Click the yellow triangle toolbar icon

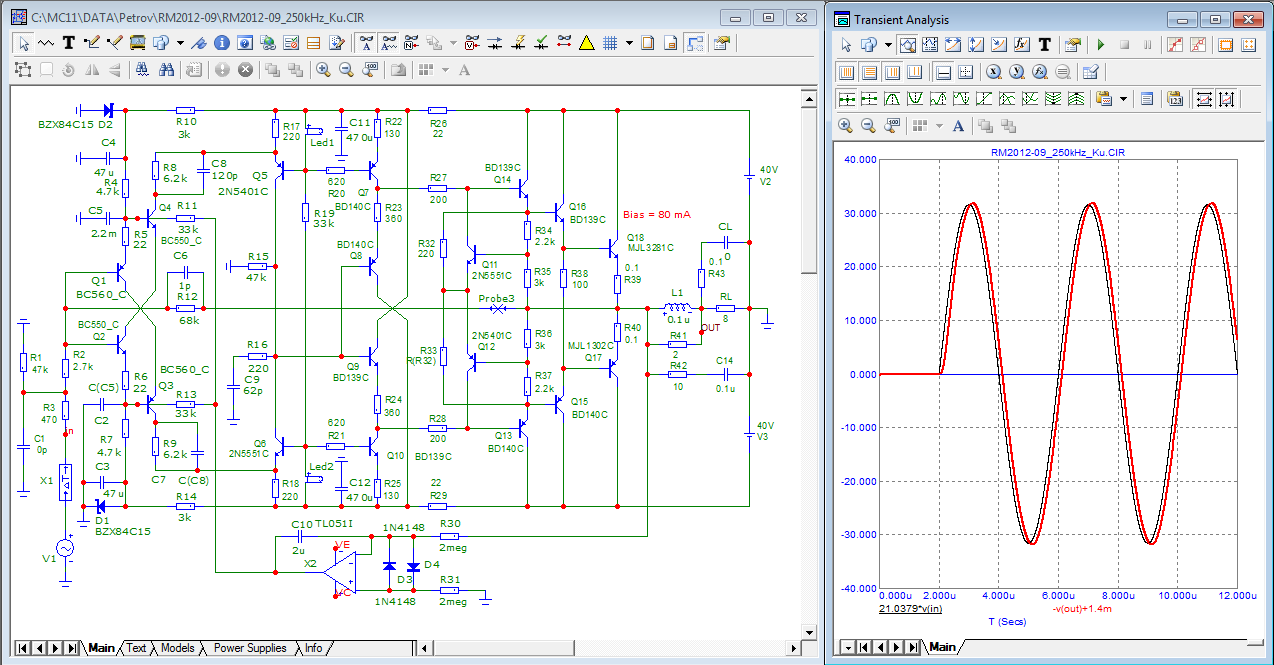point(587,43)
